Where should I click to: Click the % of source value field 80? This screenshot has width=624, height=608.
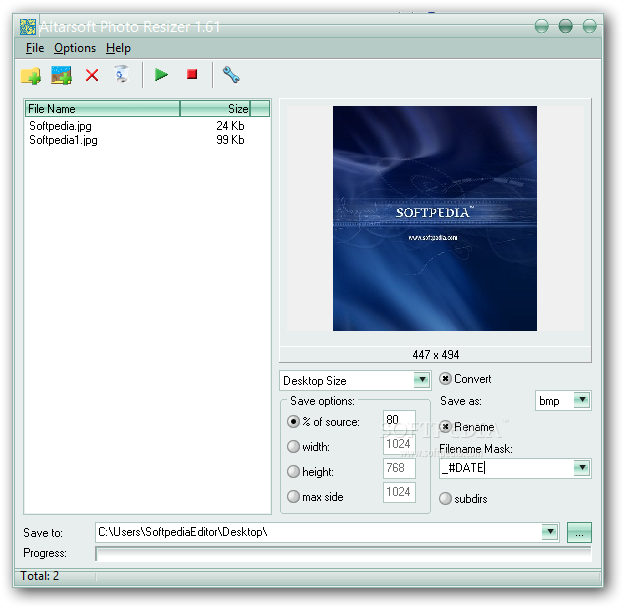(399, 420)
